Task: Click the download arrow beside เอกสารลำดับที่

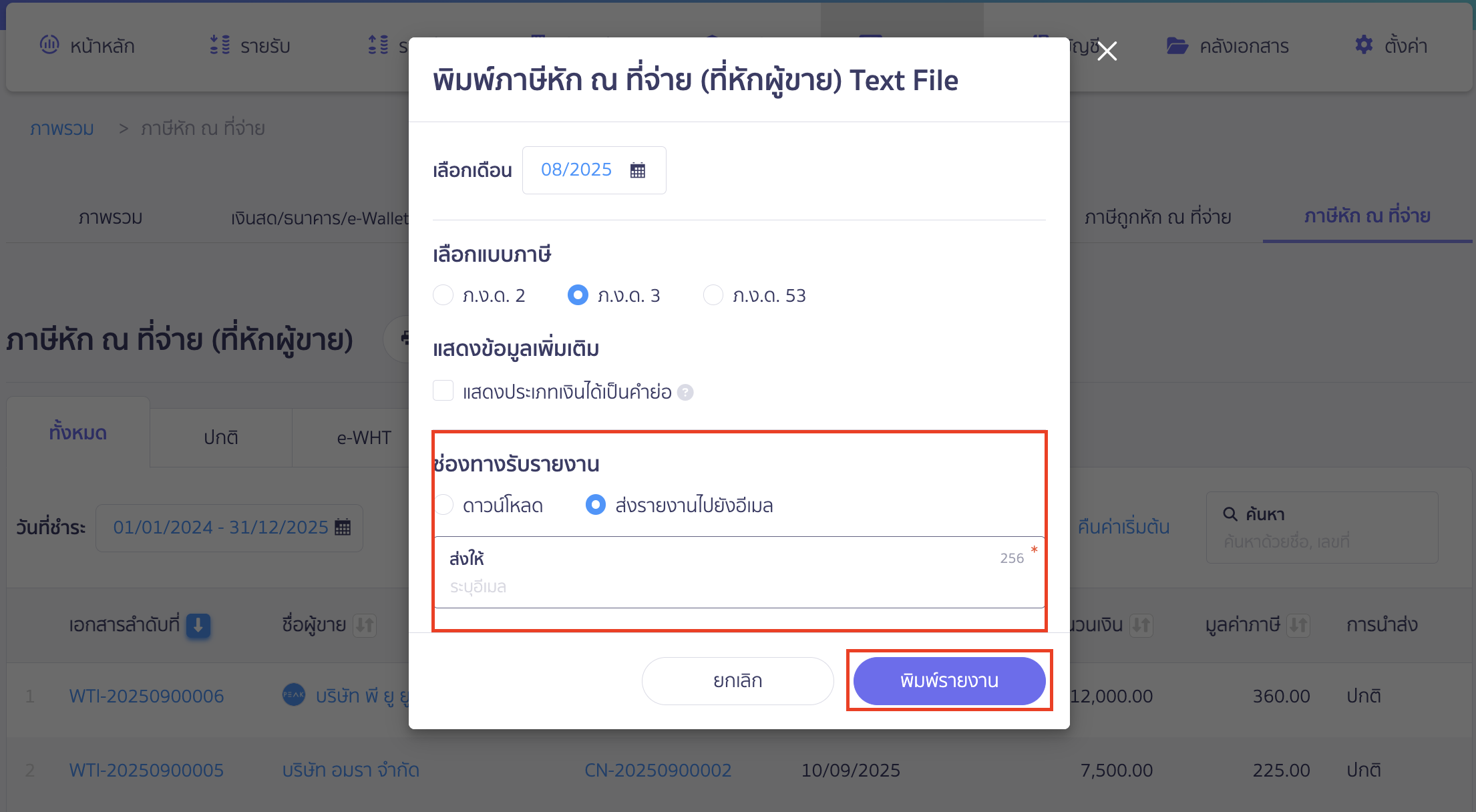Action: click(x=198, y=626)
